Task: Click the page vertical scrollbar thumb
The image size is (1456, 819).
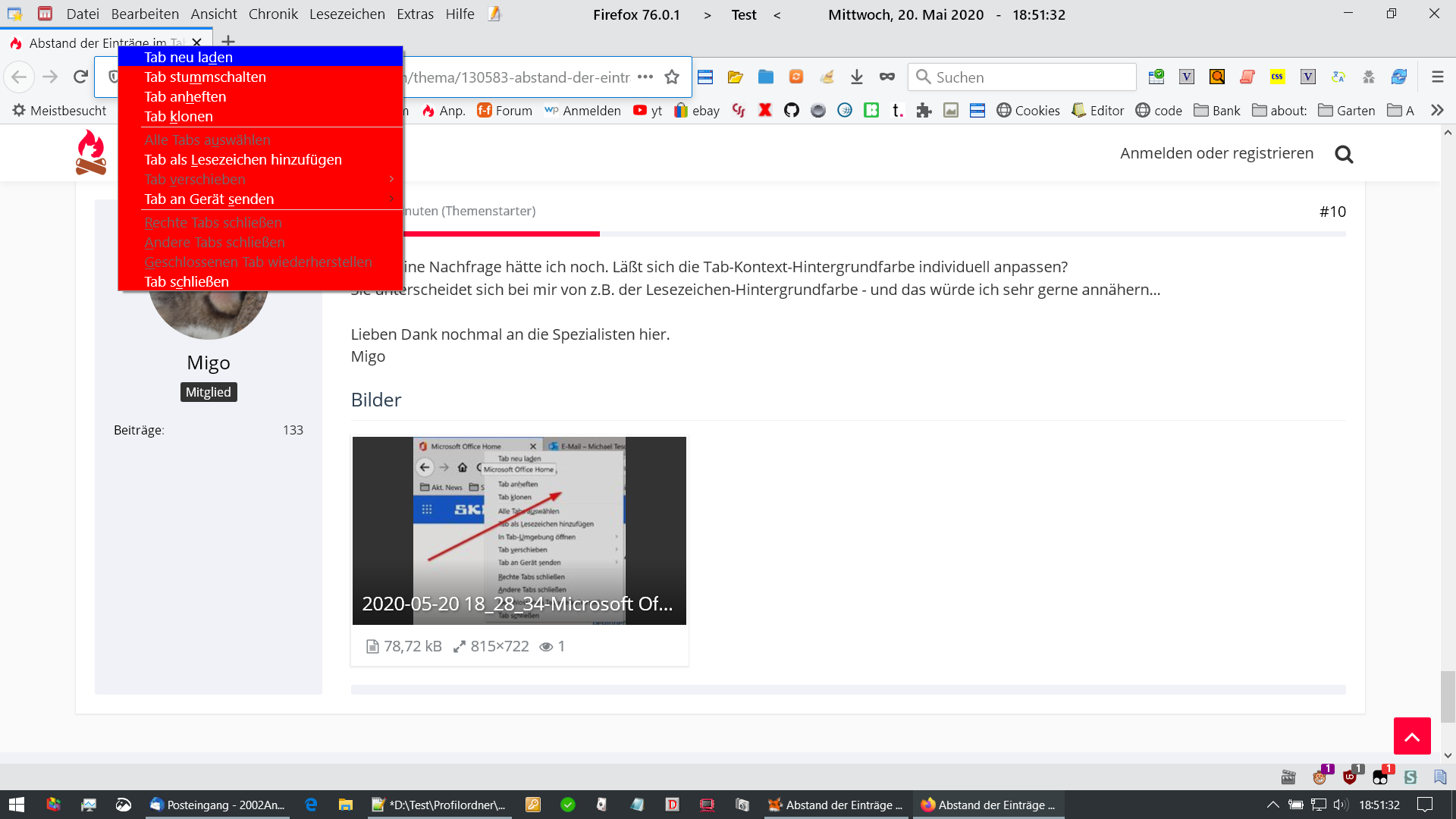Action: pos(1448,696)
